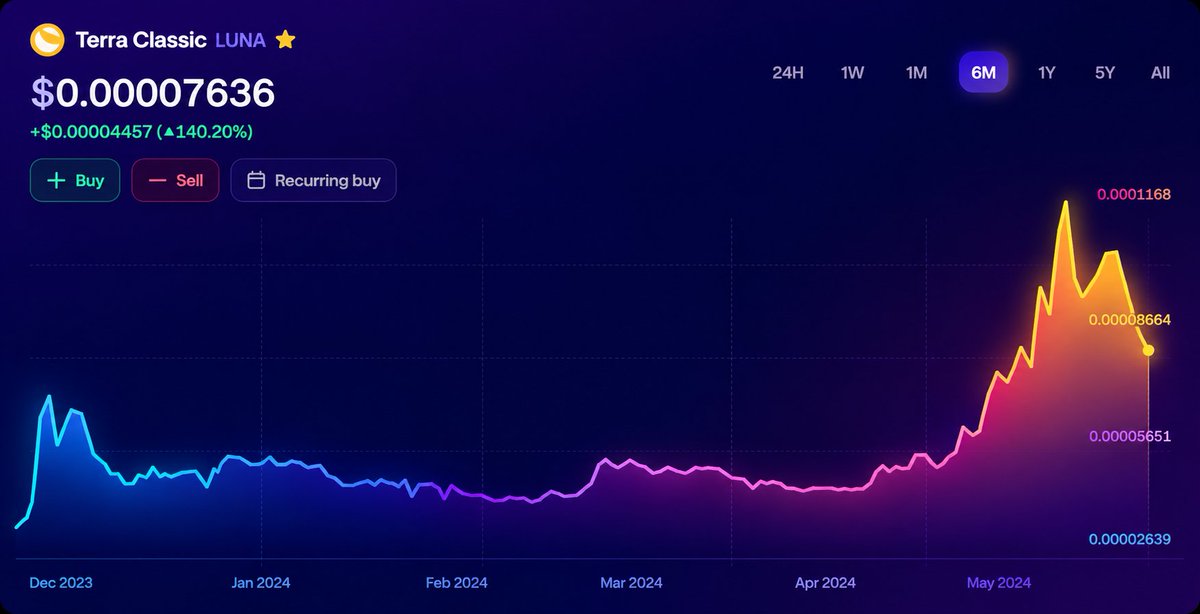Viewport: 1200px width, 614px height.
Task: Click the 0.00002639 low price label
Action: 1130,540
